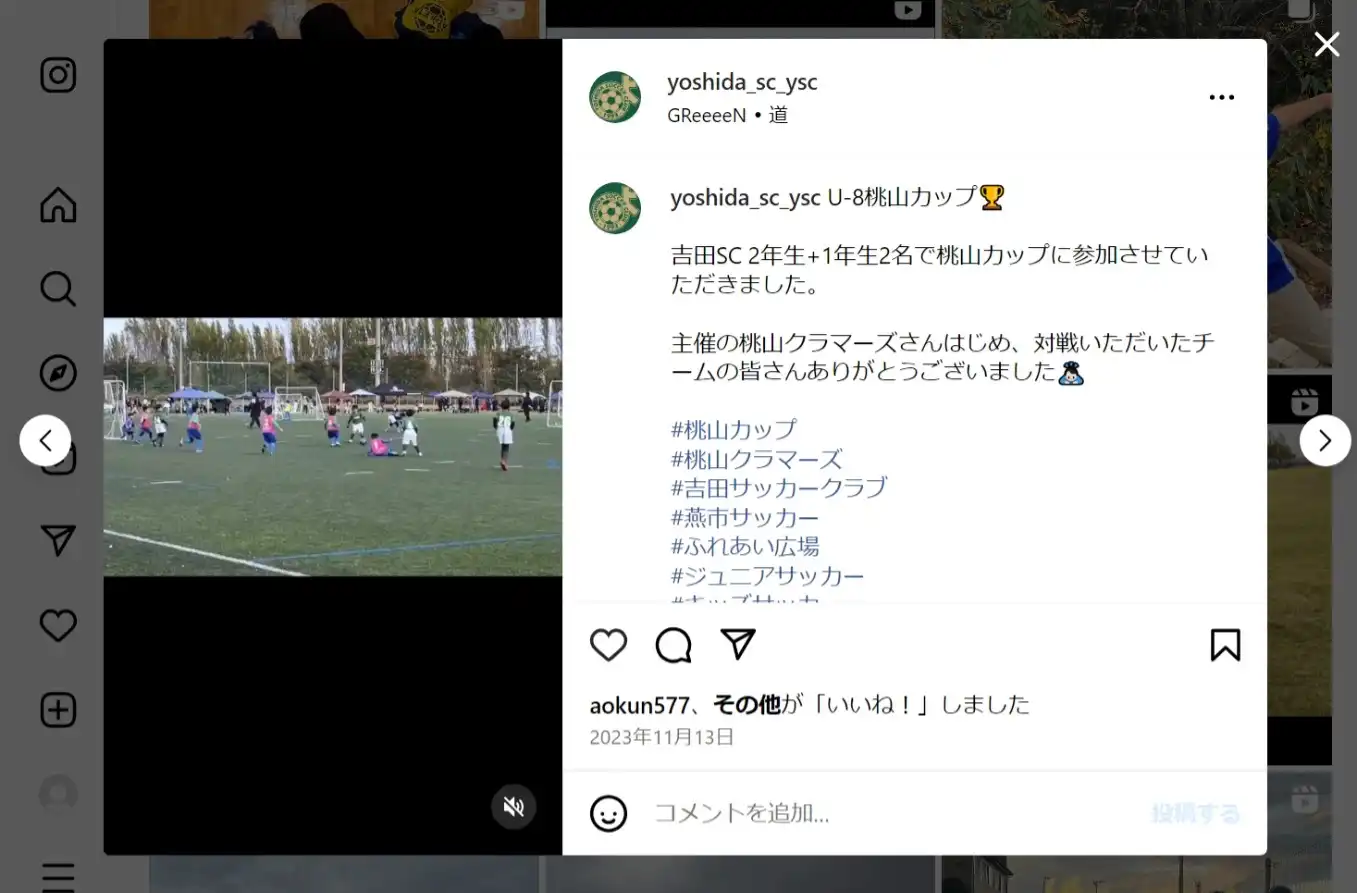Go to next post arrow
Viewport: 1357px width, 893px height.
[x=1325, y=441]
